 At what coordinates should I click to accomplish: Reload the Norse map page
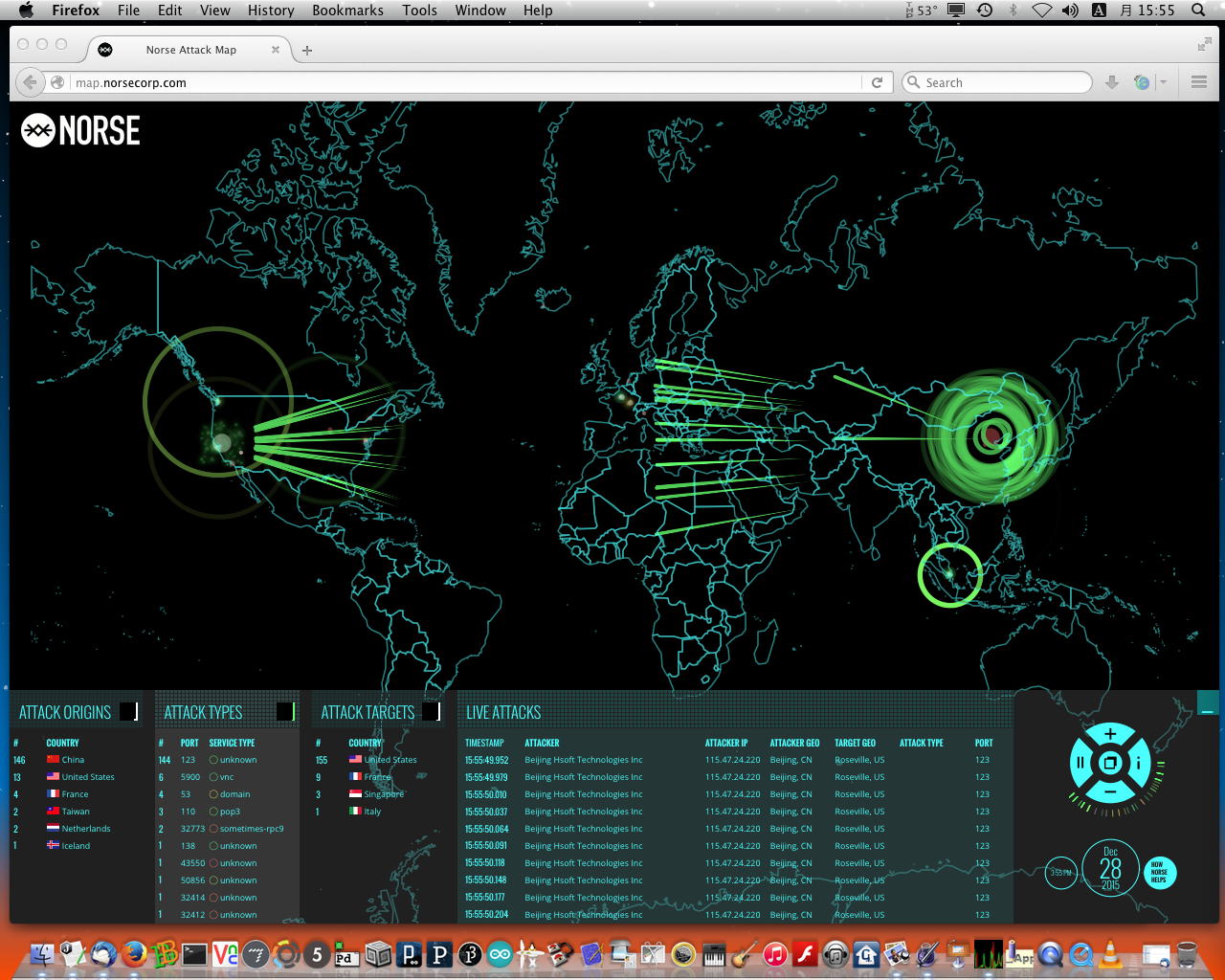(x=877, y=82)
